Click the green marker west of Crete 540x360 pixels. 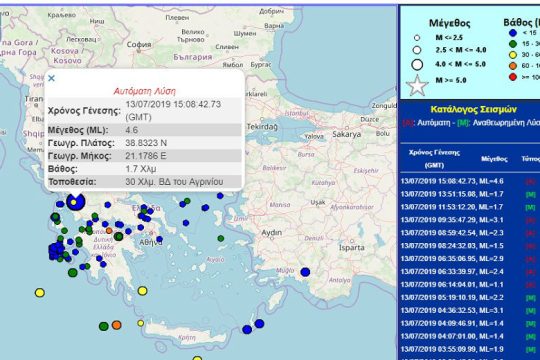(x=104, y=326)
